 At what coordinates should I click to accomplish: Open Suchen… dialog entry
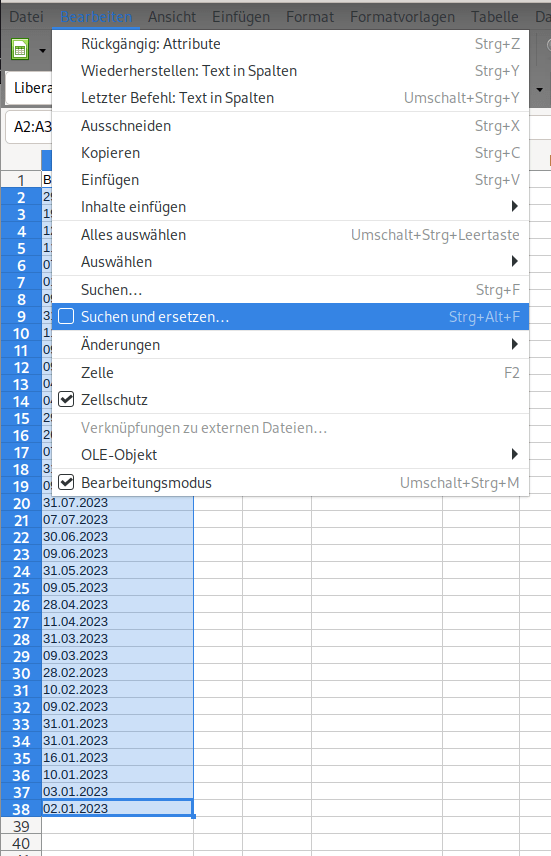coord(291,290)
